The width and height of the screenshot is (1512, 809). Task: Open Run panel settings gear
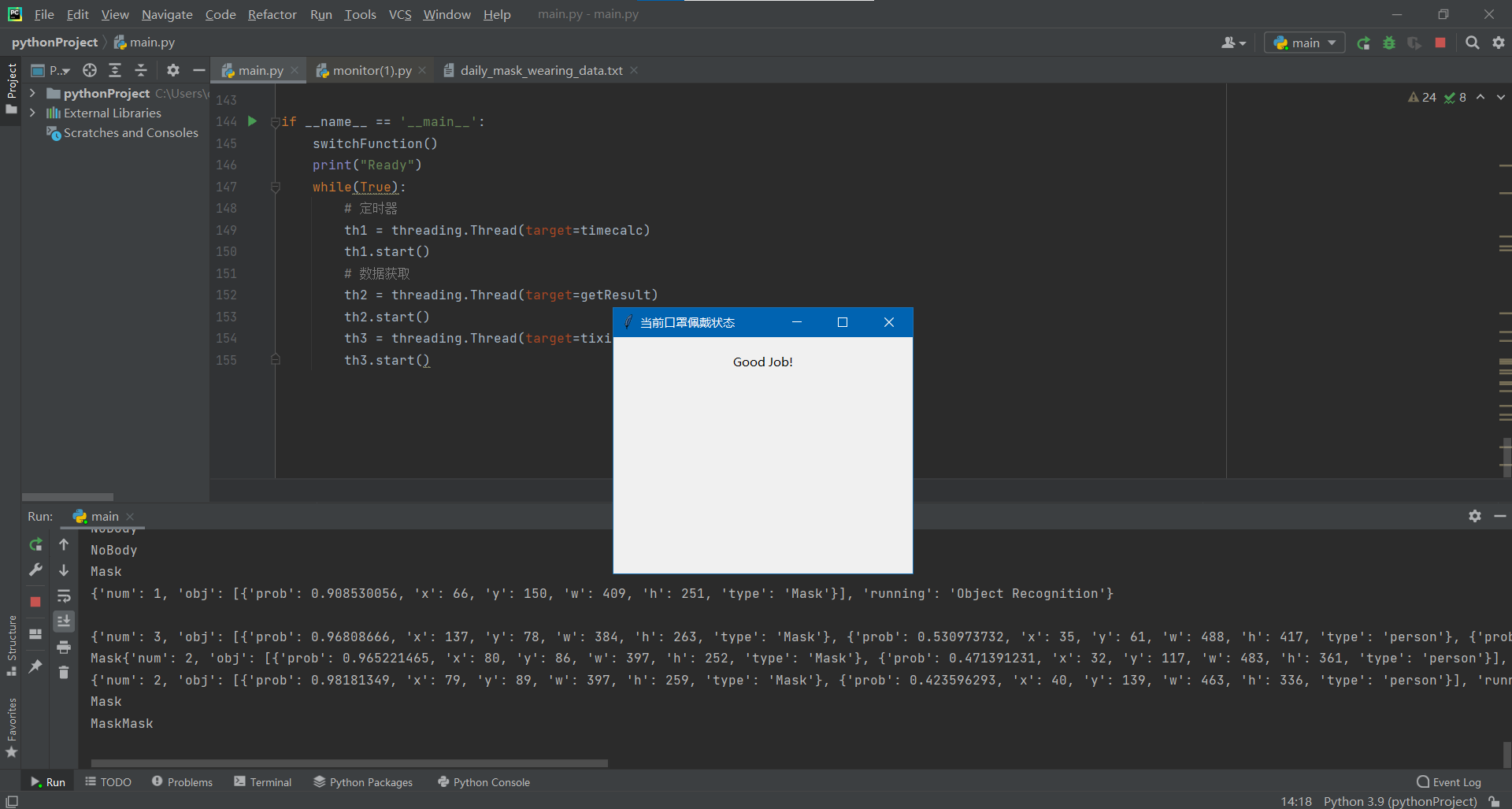[x=1475, y=516]
